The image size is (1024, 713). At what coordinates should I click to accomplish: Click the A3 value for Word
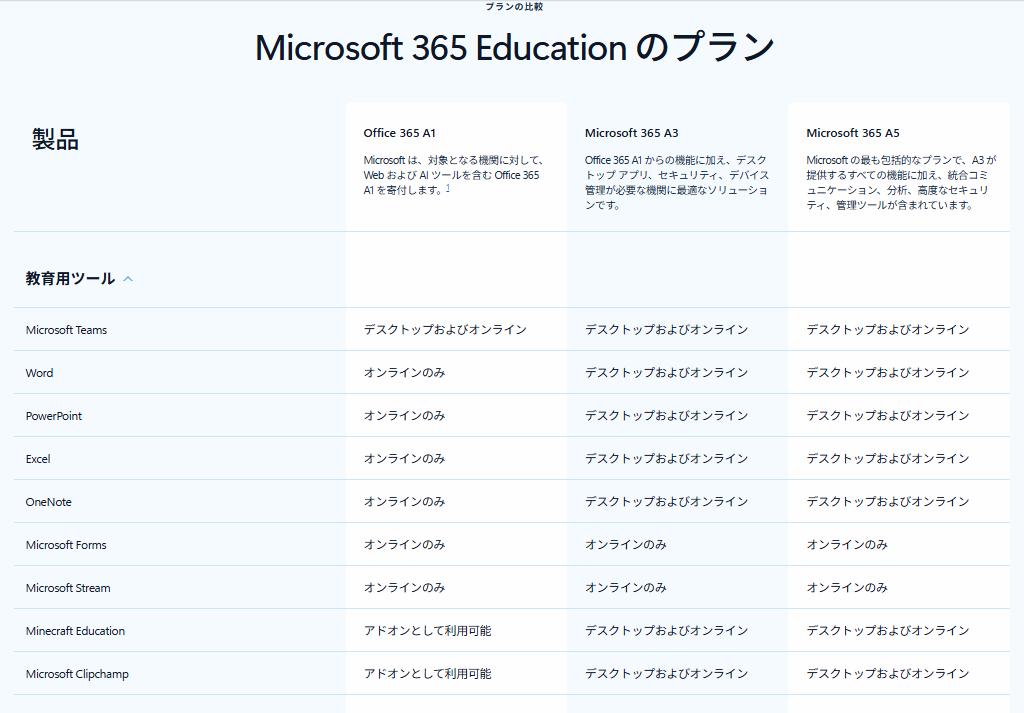tap(666, 373)
